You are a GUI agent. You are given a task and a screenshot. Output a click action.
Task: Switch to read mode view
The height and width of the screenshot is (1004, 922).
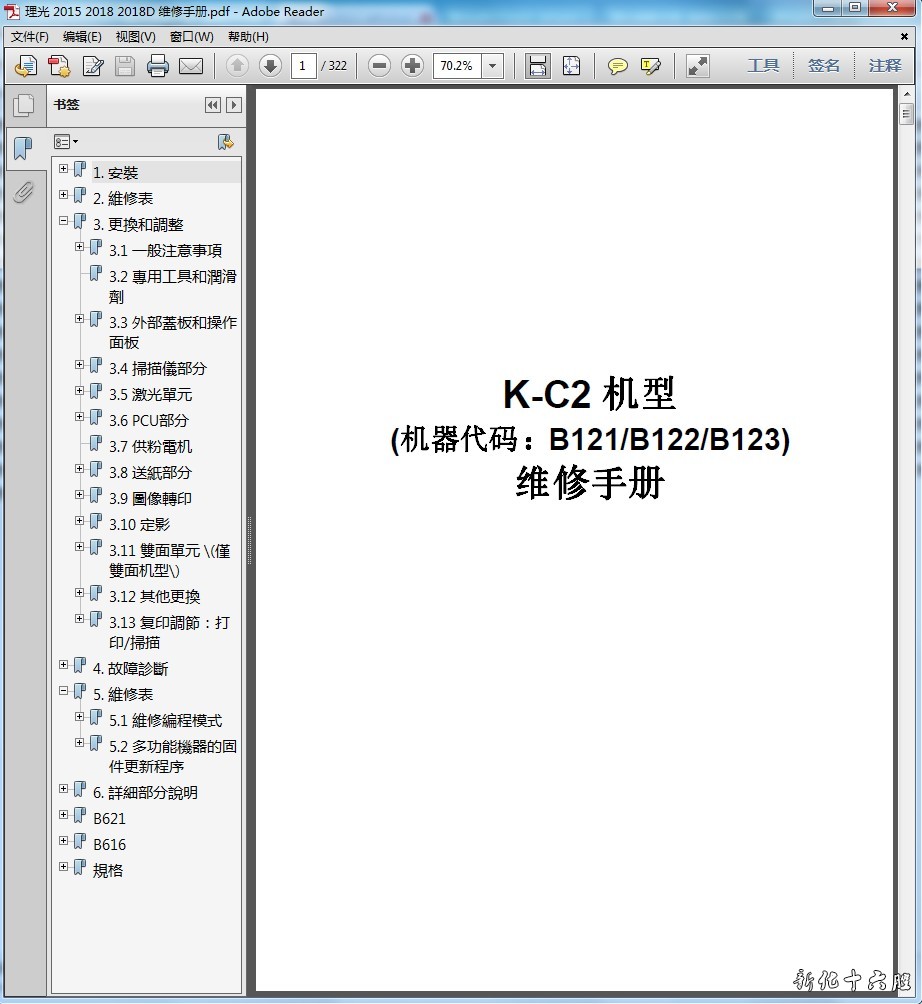[x=698, y=66]
